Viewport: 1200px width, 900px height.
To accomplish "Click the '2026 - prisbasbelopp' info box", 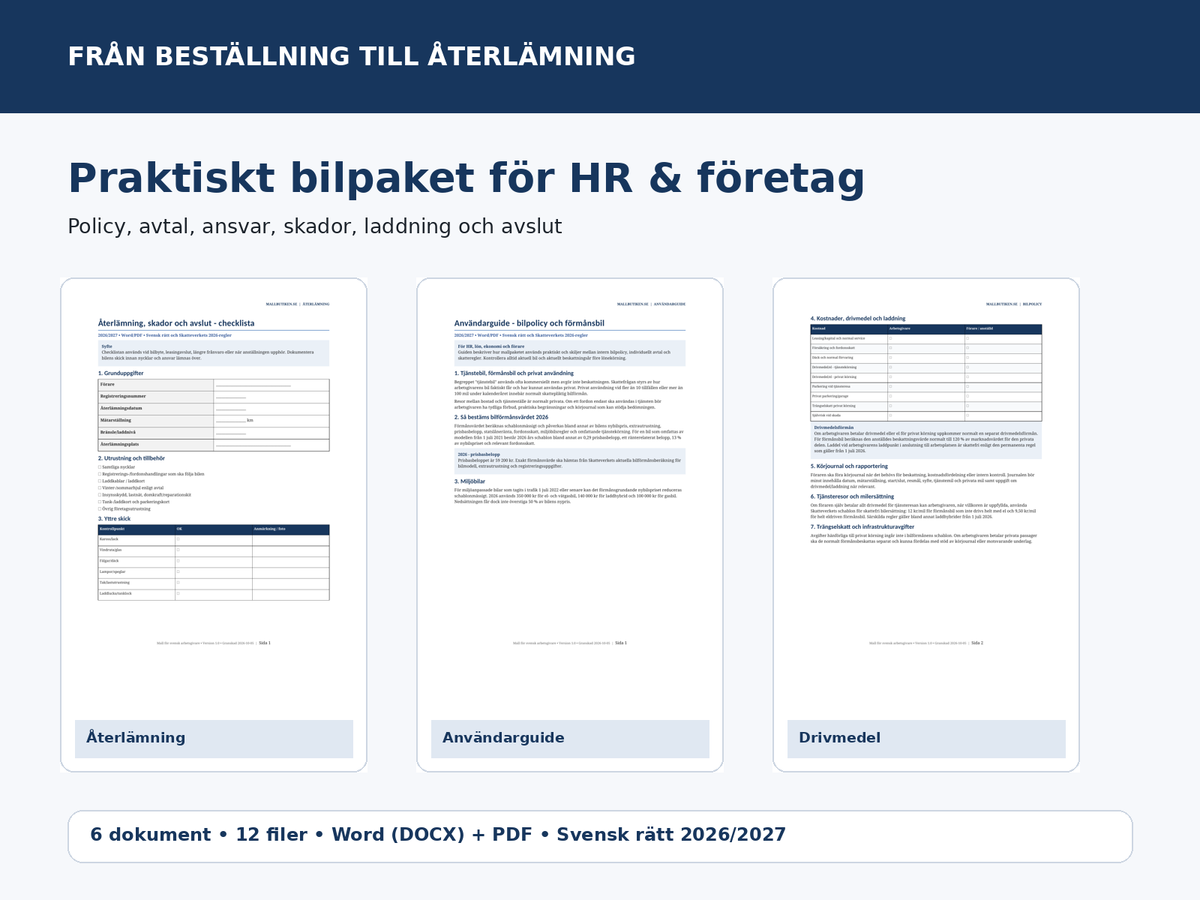I will tap(570, 460).
